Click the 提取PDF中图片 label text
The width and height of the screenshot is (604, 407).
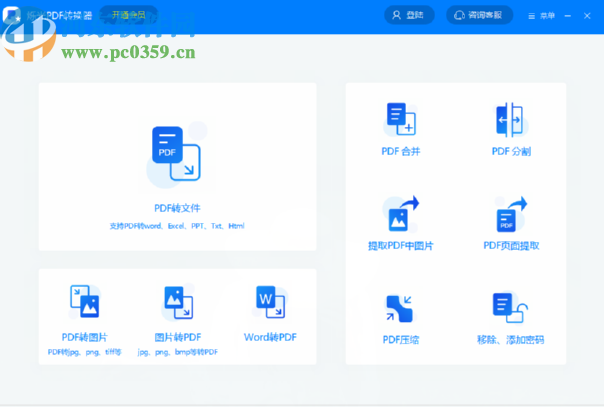point(401,246)
